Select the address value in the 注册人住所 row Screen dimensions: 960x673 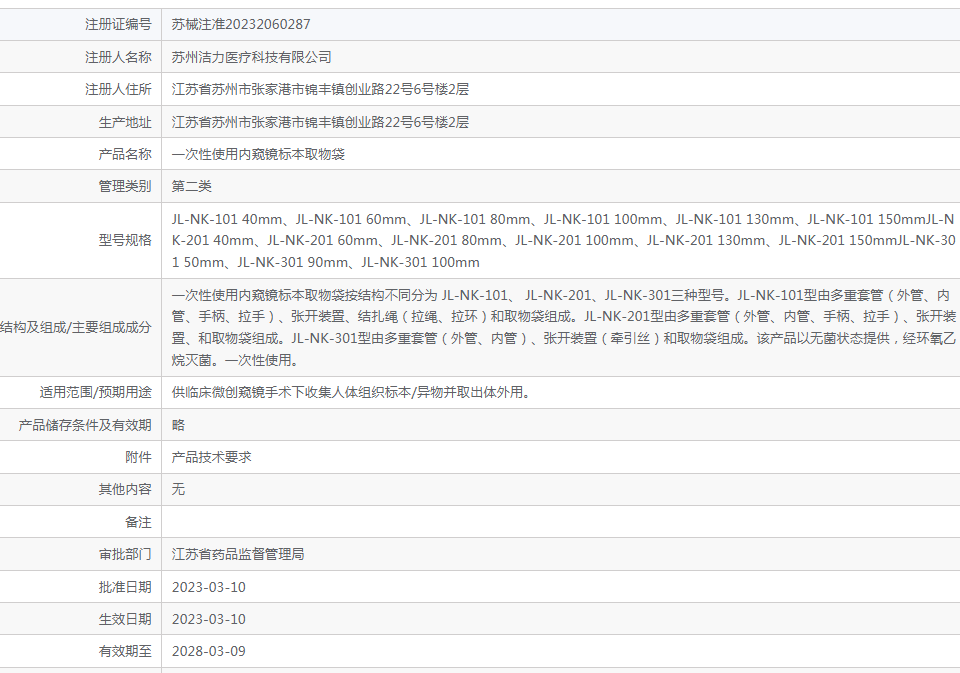pos(320,89)
